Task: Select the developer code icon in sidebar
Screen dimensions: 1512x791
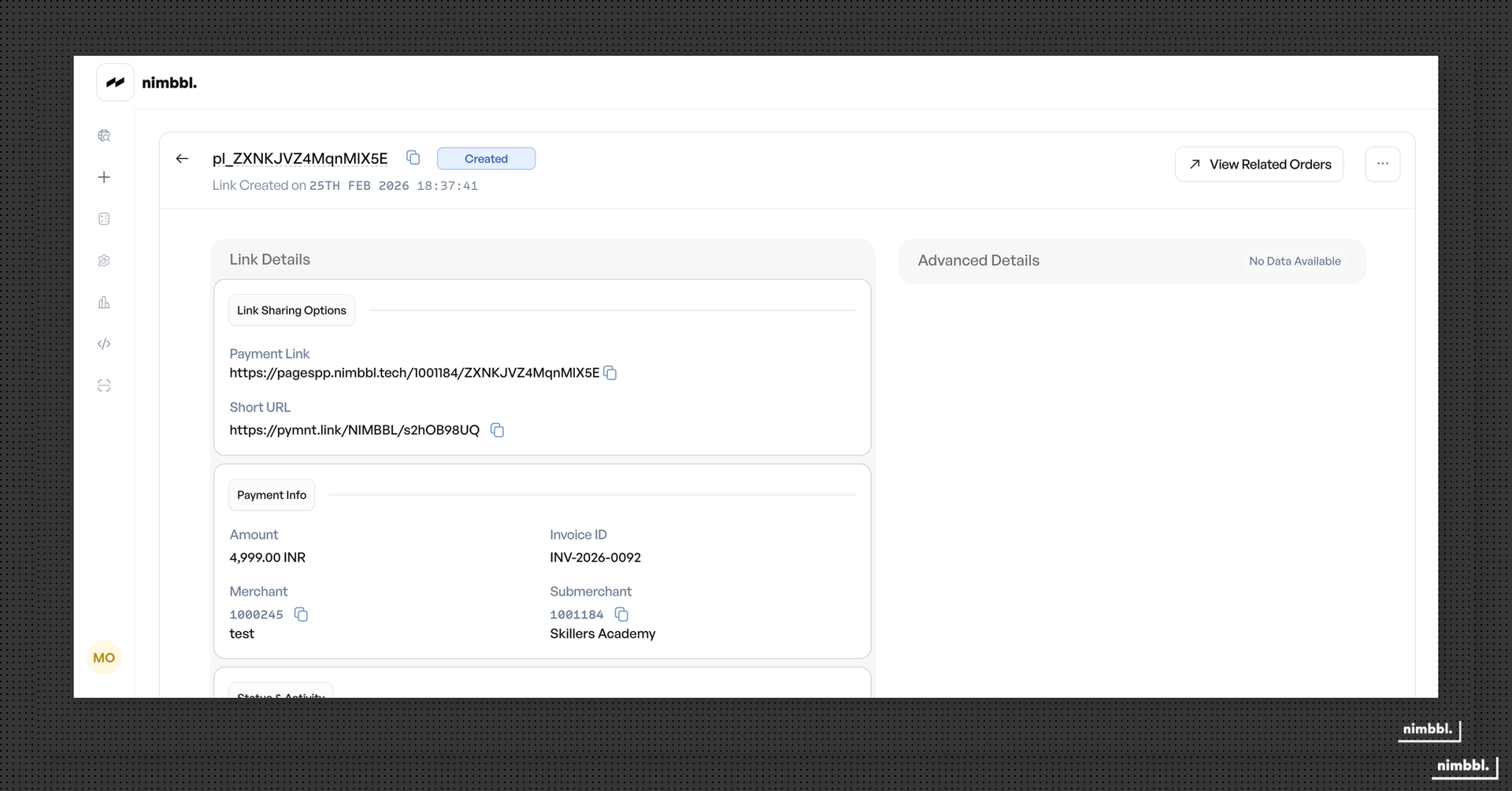Action: [x=104, y=344]
